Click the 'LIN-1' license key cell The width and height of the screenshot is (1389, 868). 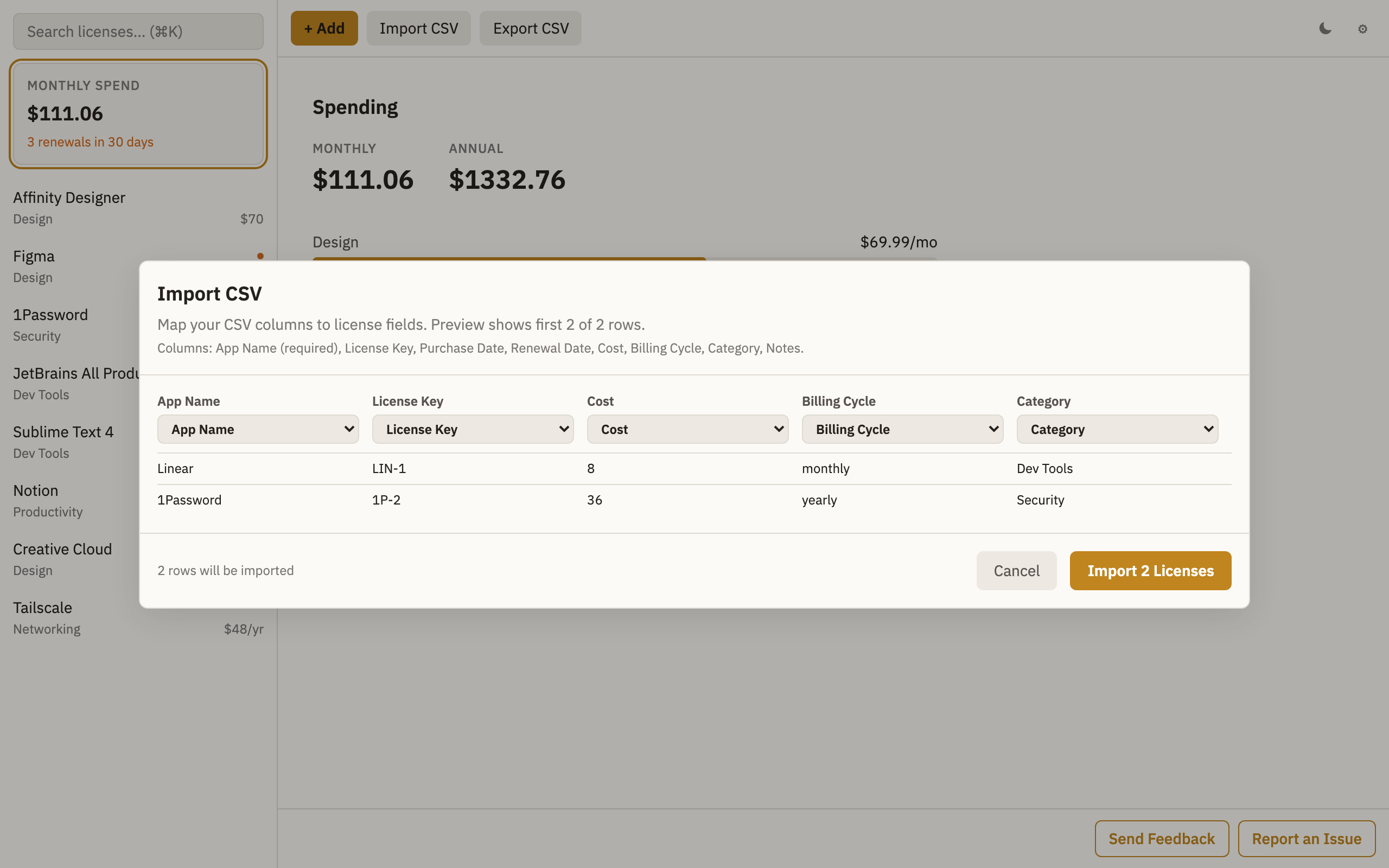[x=388, y=468]
